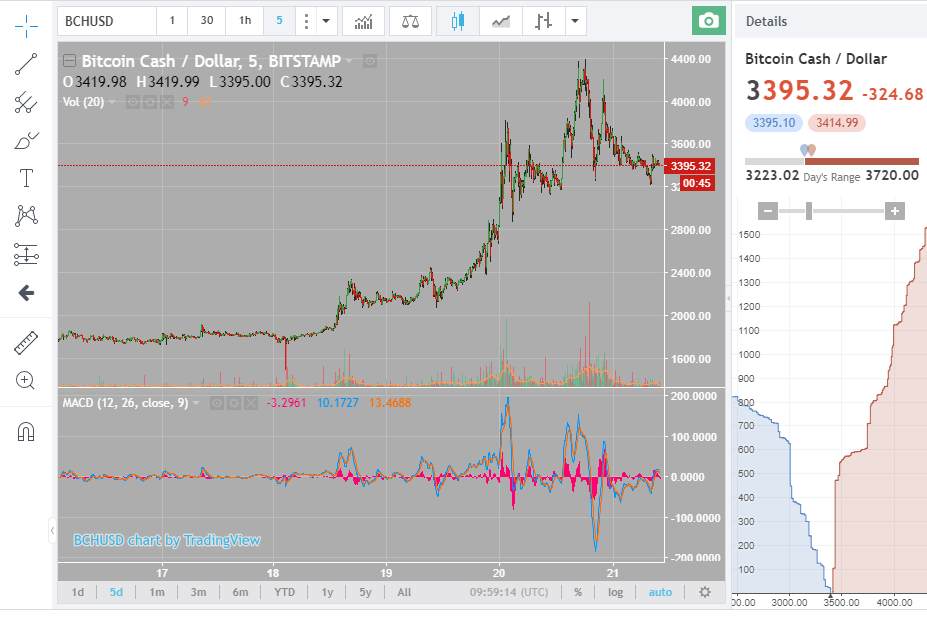Select the crosshair cursor tool
The image size is (927, 624).
(27, 25)
